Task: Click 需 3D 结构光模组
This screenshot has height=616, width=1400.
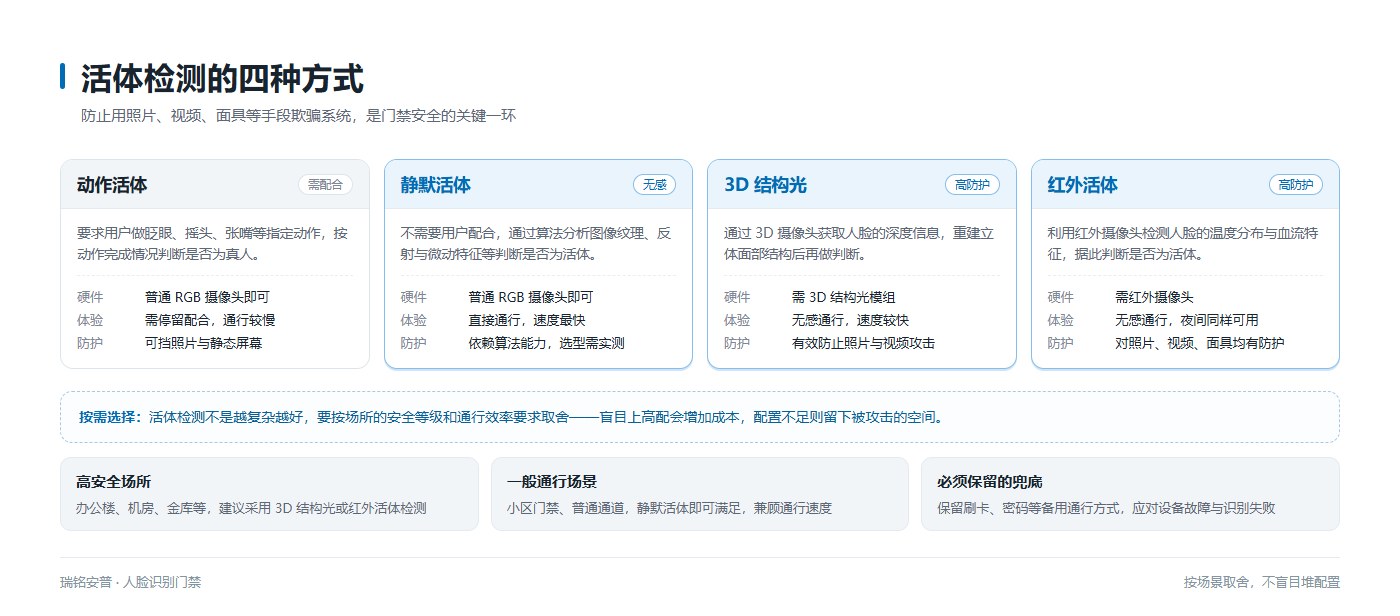Action: point(844,297)
